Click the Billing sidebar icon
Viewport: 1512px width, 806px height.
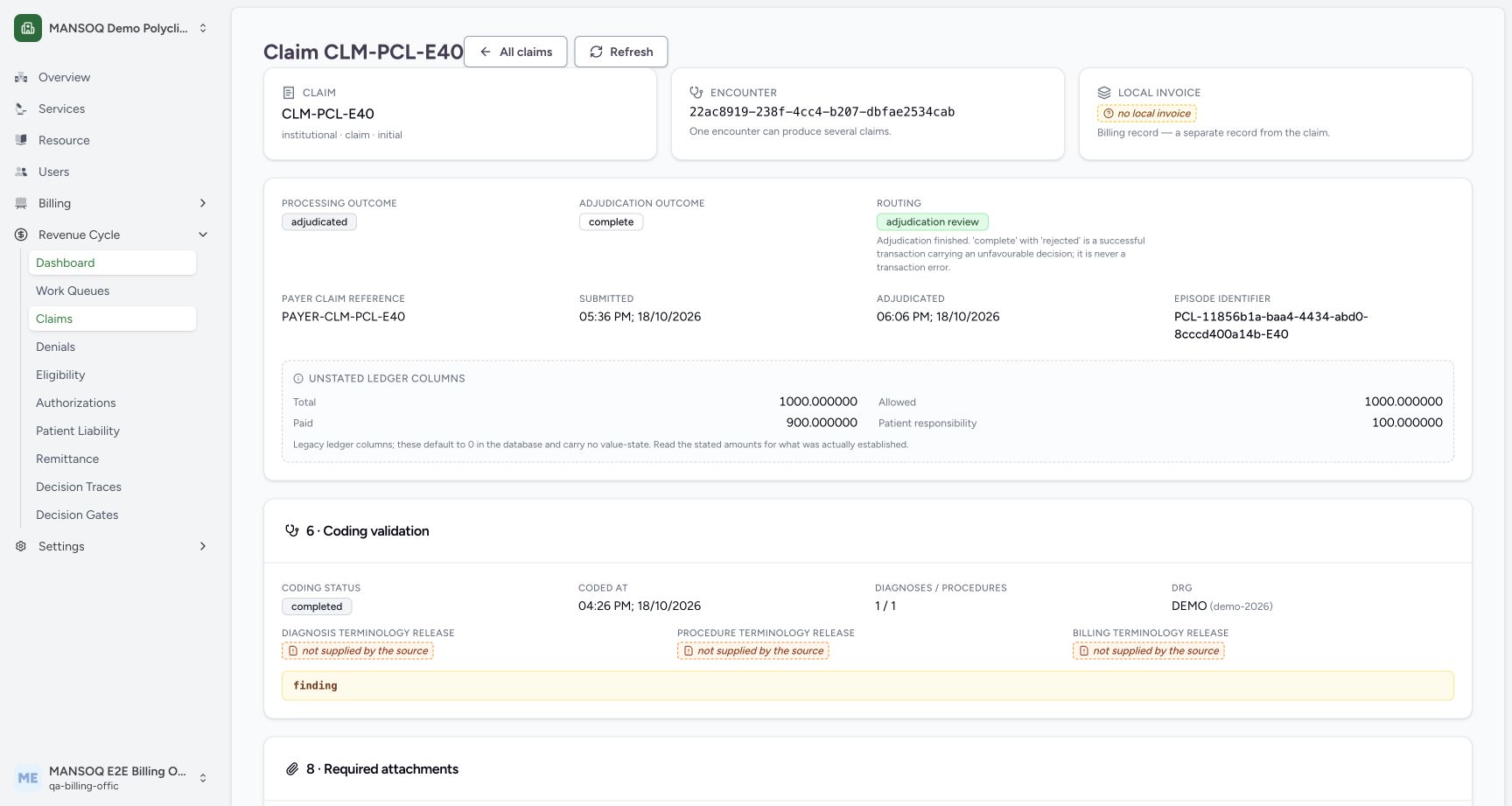coord(21,203)
